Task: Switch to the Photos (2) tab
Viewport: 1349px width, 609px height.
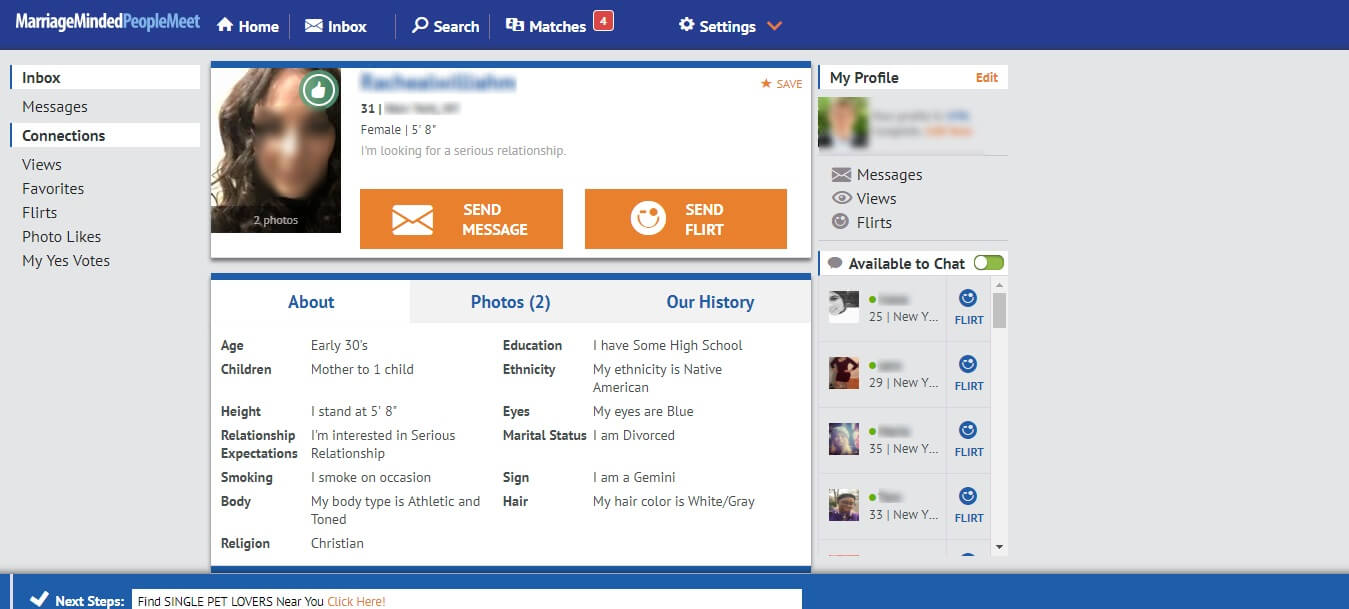Action: coord(510,302)
